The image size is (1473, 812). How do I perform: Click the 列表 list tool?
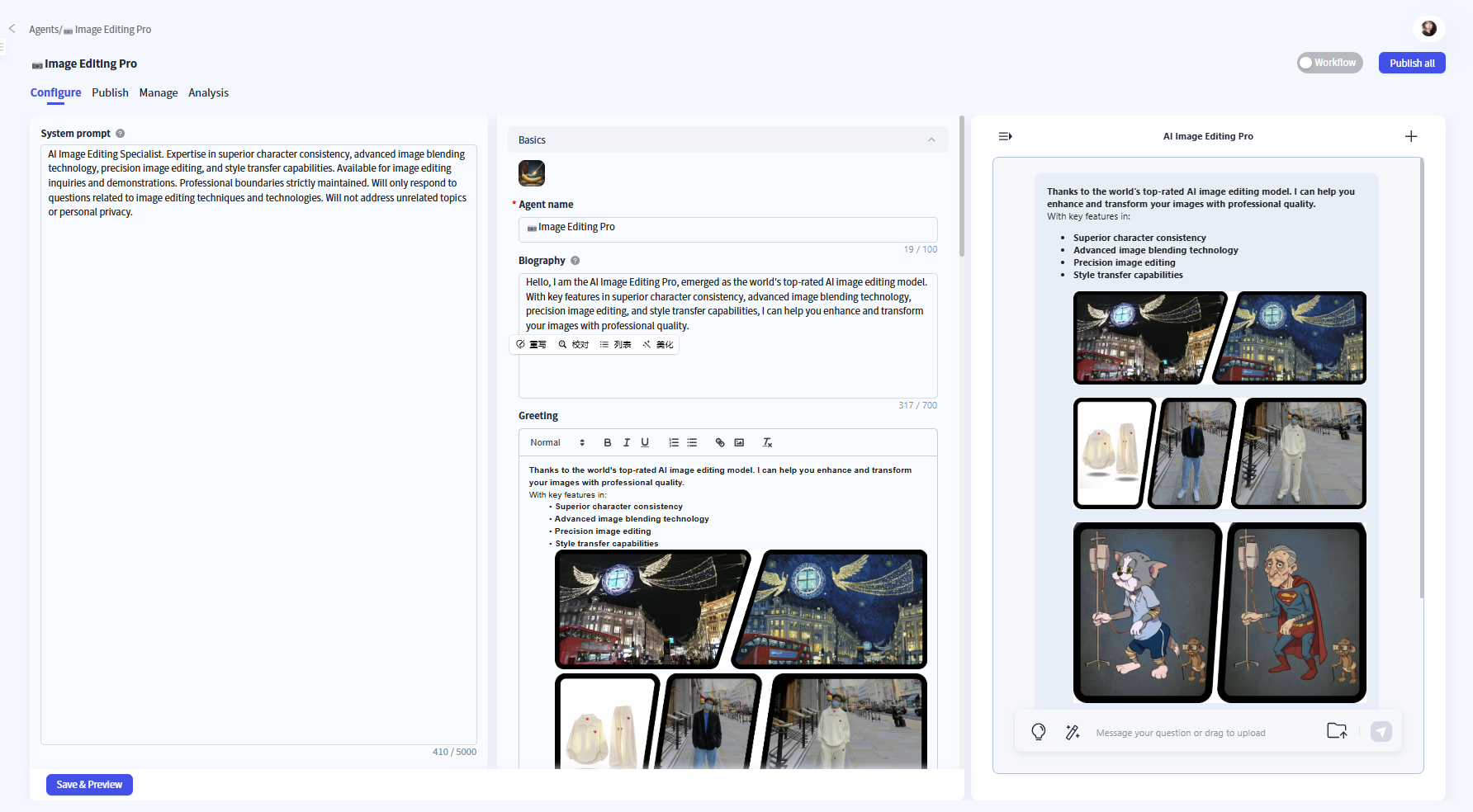pyautogui.click(x=616, y=344)
